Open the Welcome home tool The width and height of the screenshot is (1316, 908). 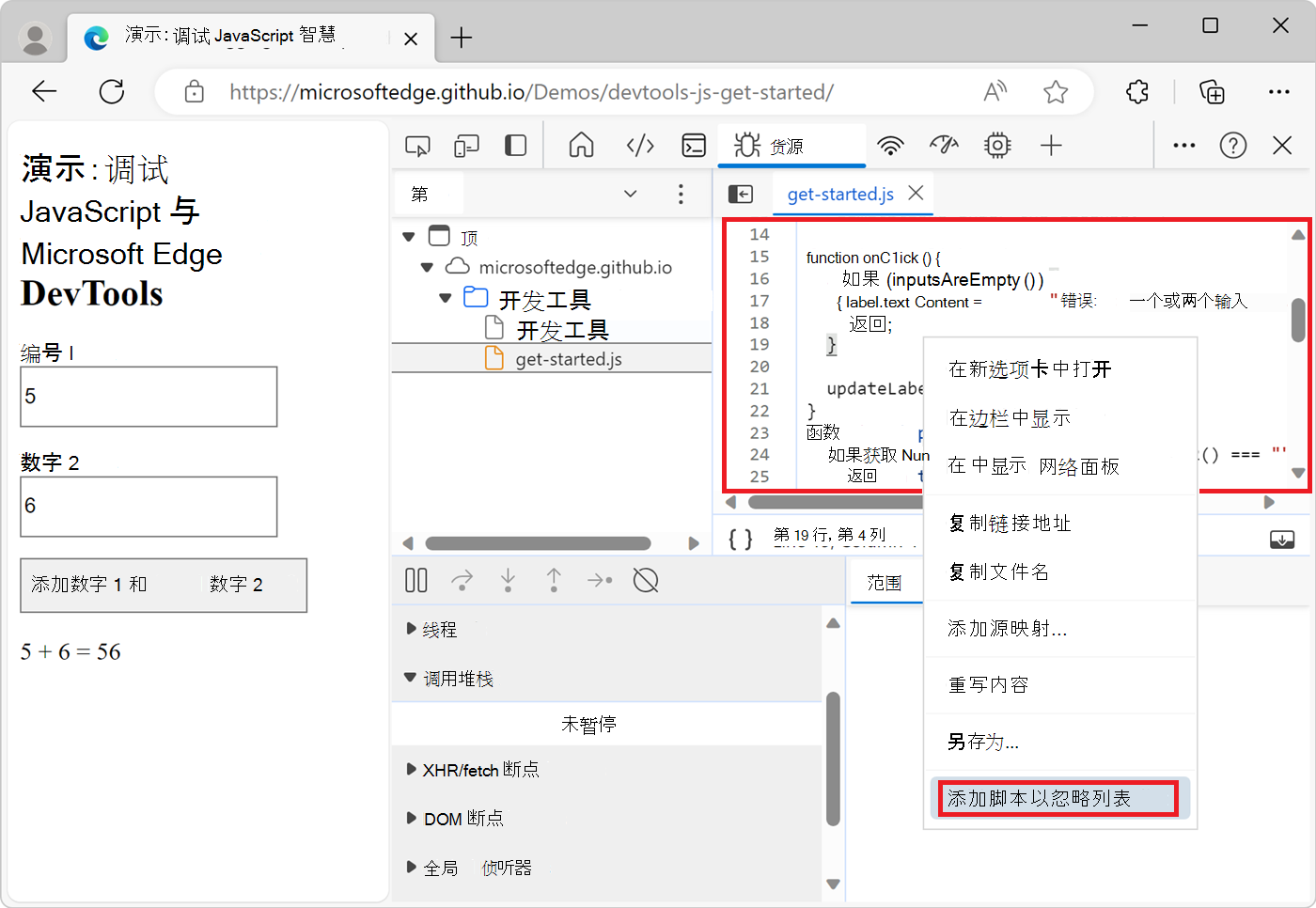pos(582,146)
